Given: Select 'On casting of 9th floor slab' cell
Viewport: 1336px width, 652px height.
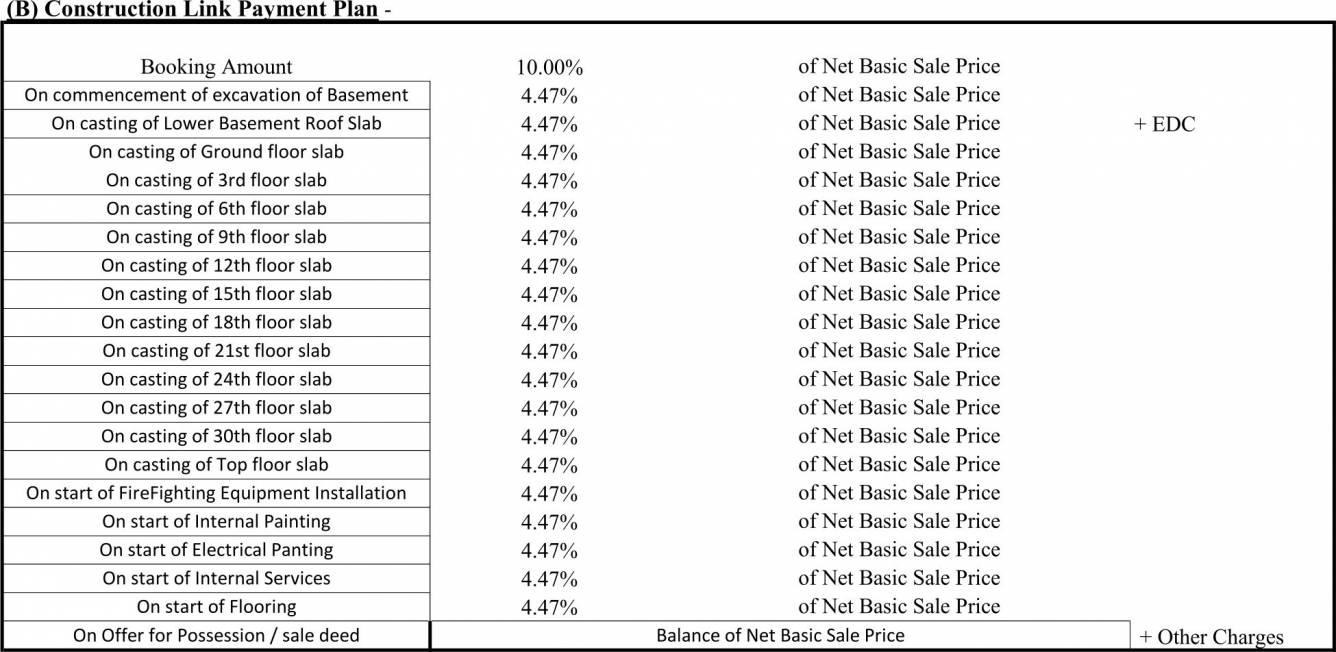Looking at the screenshot, I should (x=216, y=237).
